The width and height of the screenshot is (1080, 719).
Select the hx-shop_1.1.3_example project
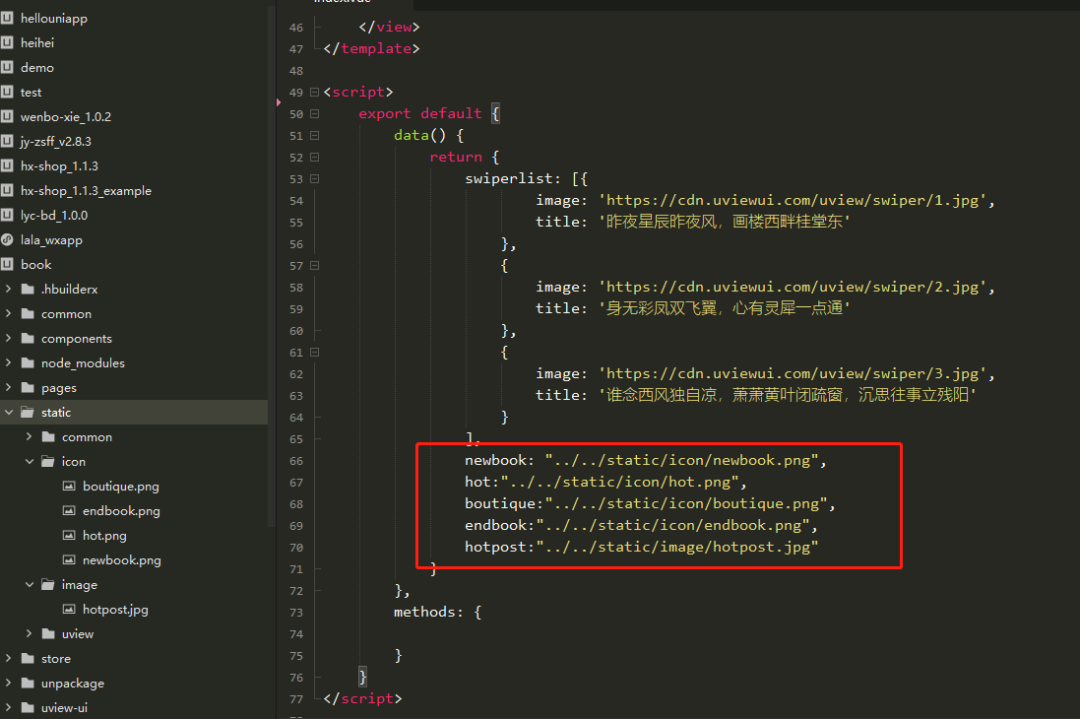(86, 191)
